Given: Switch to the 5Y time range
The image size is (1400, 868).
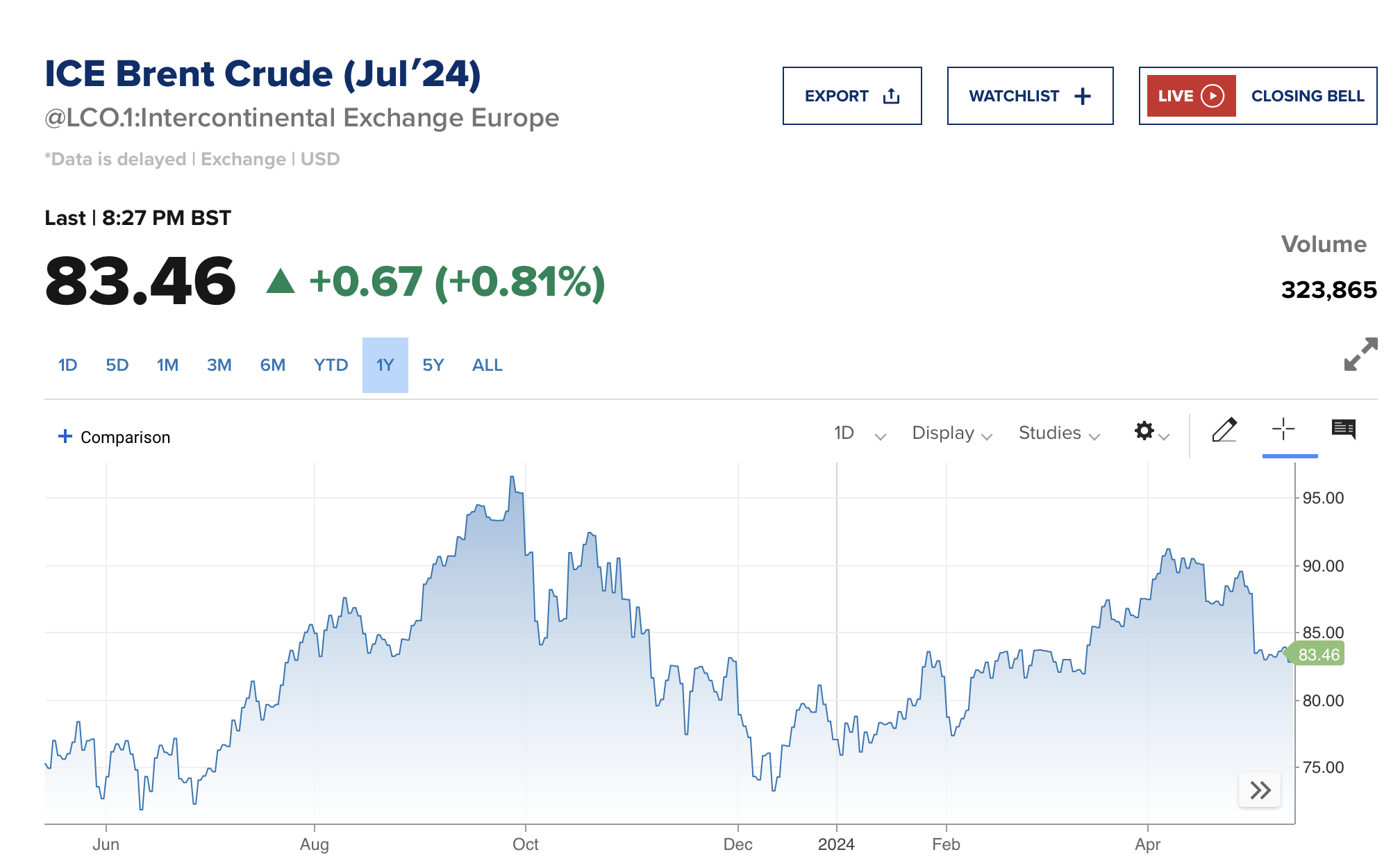Looking at the screenshot, I should tap(433, 365).
